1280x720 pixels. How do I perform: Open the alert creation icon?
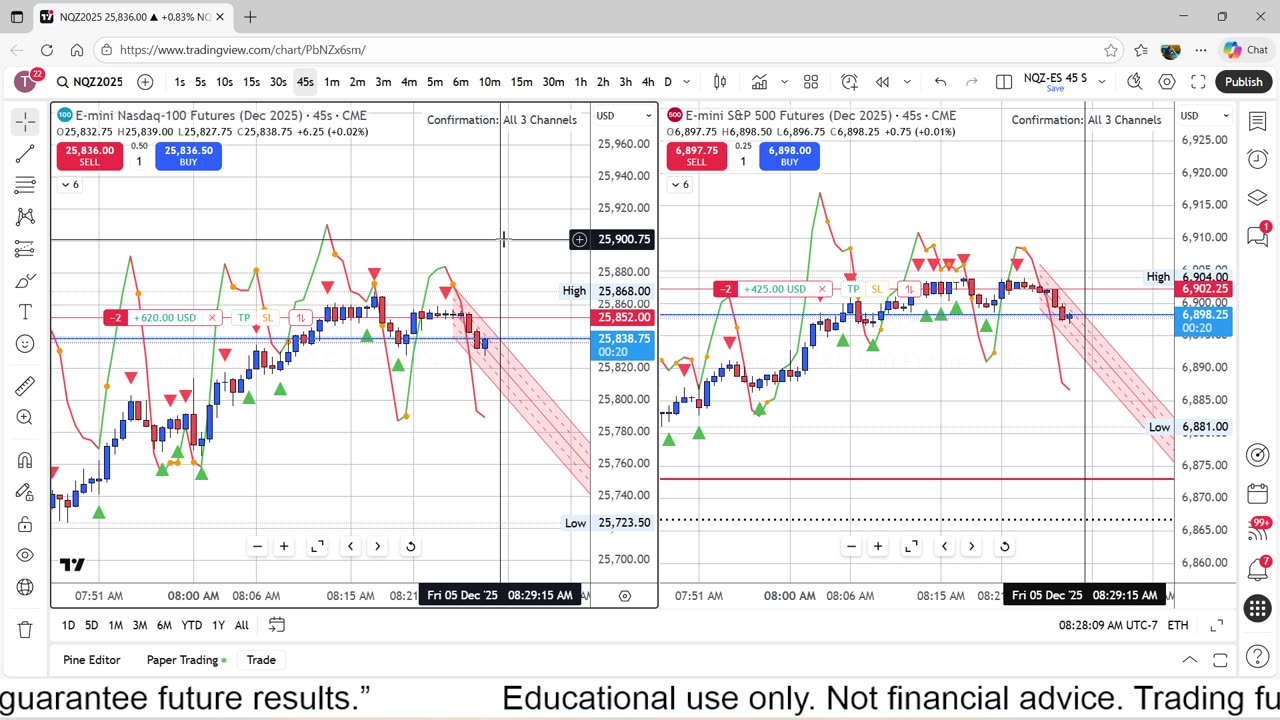coord(849,82)
